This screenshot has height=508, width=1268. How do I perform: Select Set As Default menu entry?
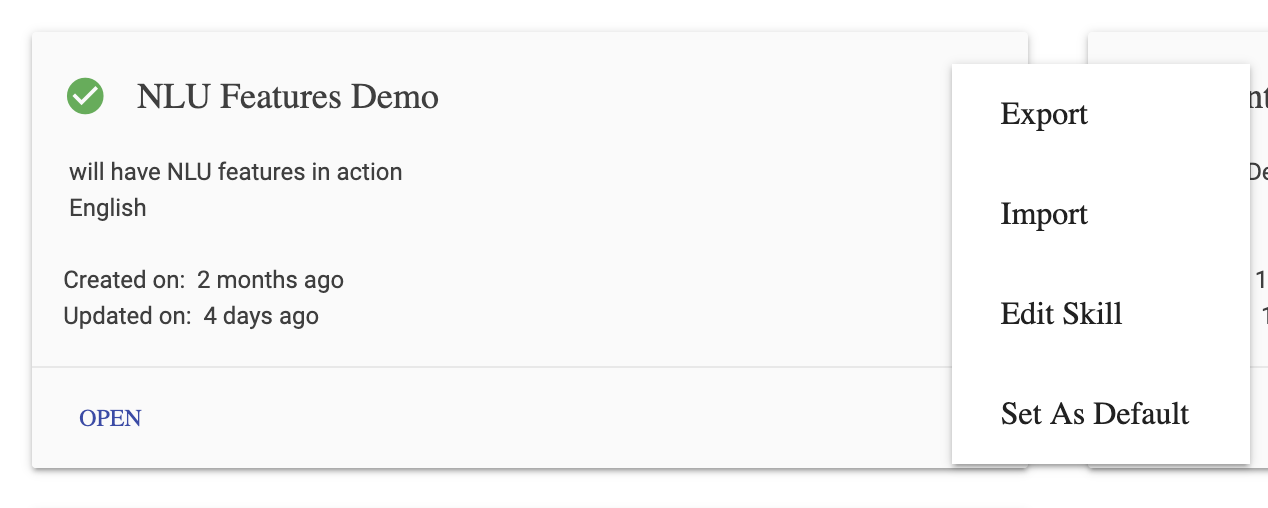[x=1094, y=414]
